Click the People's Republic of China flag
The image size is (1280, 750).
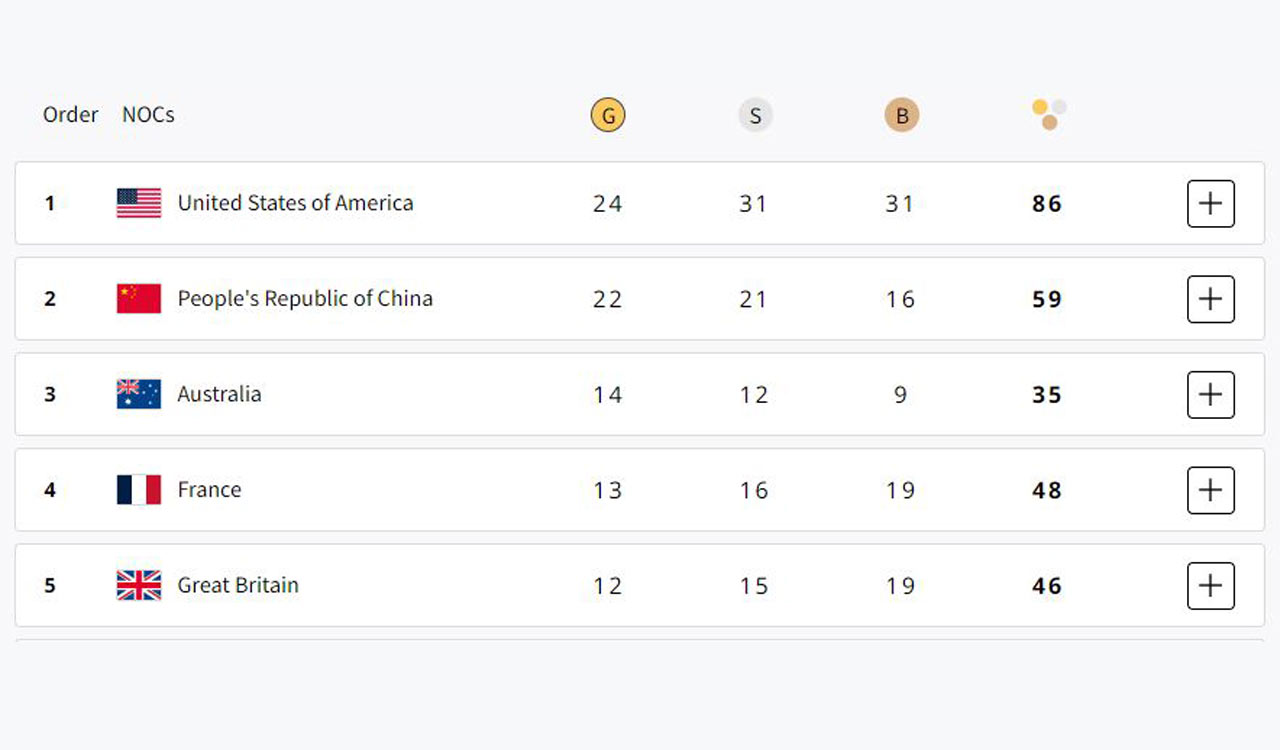(140, 298)
